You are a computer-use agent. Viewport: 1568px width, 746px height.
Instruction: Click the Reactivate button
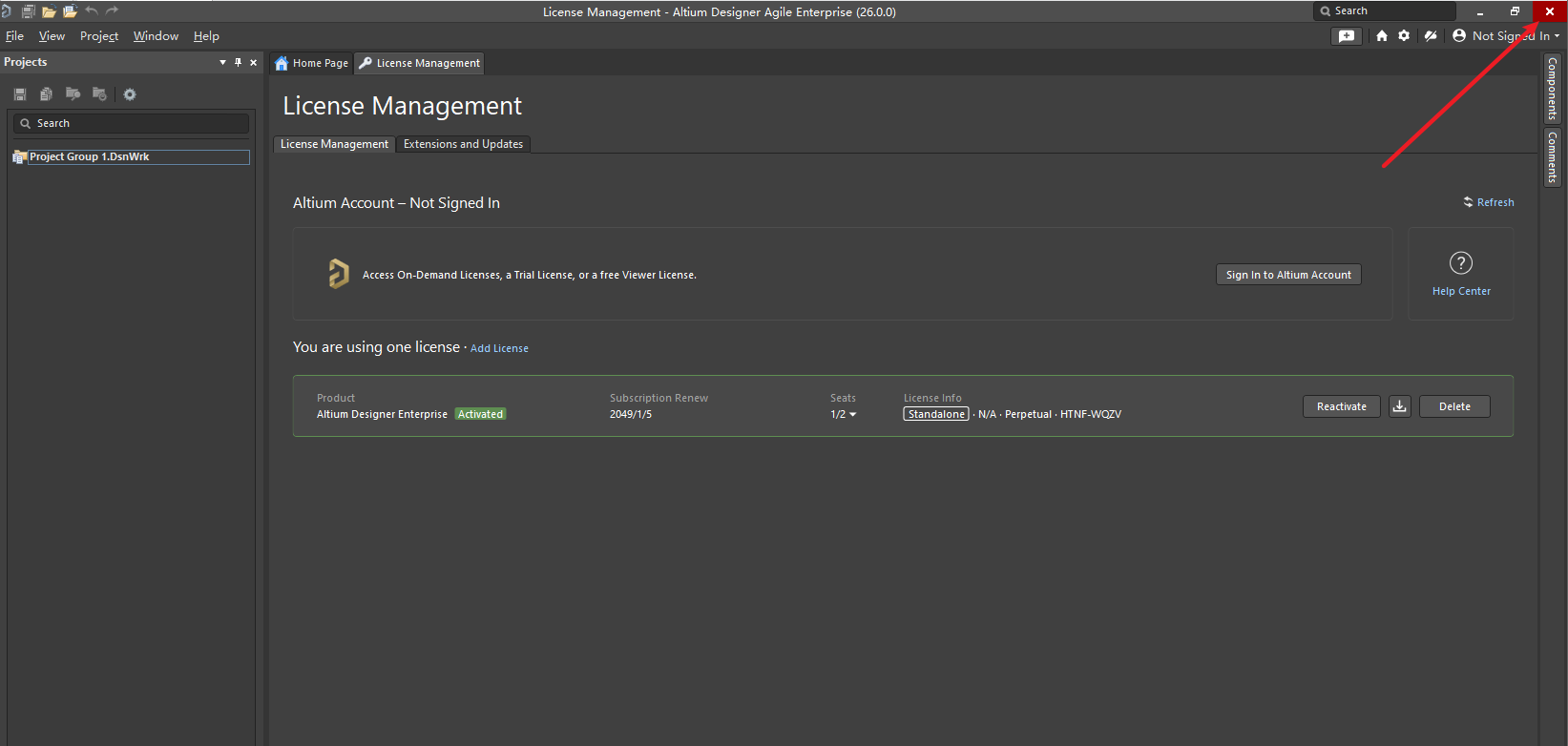(1341, 406)
